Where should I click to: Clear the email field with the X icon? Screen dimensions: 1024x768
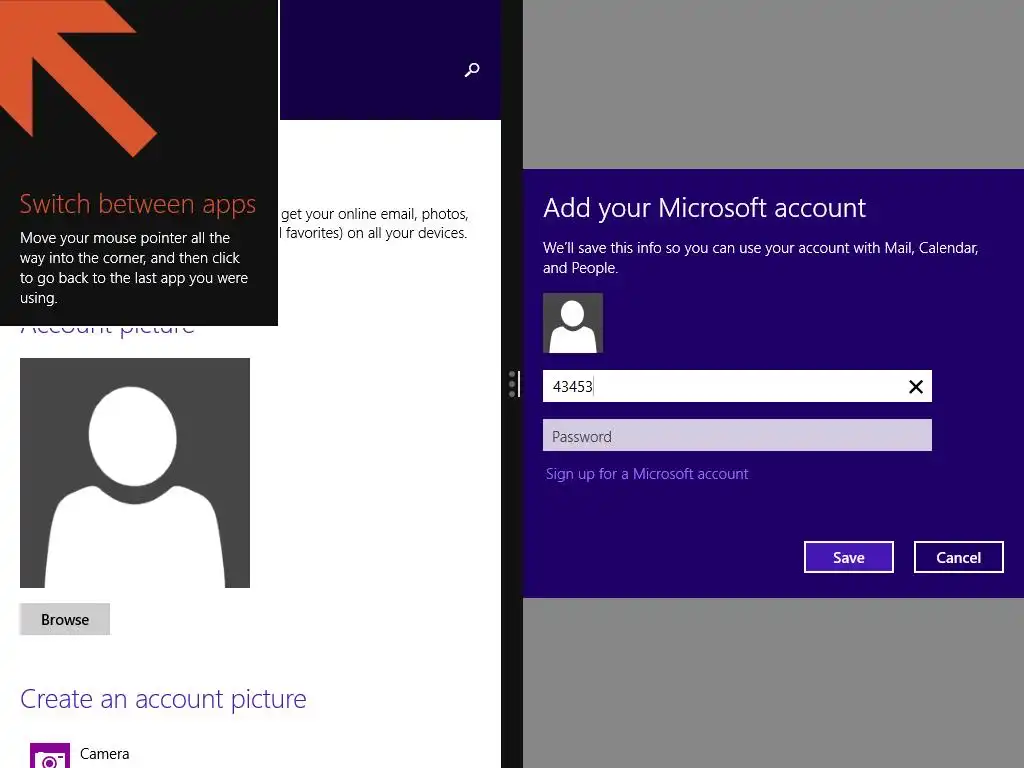916,387
